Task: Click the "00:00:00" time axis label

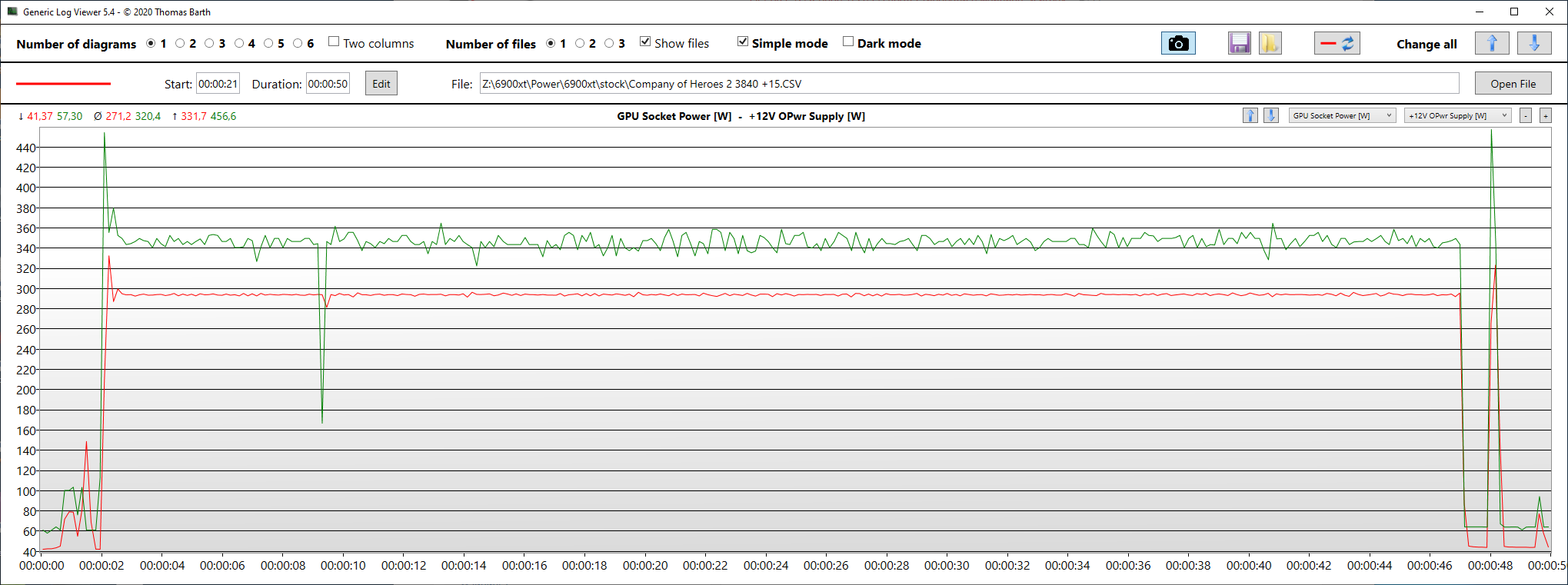Action: tap(42, 566)
